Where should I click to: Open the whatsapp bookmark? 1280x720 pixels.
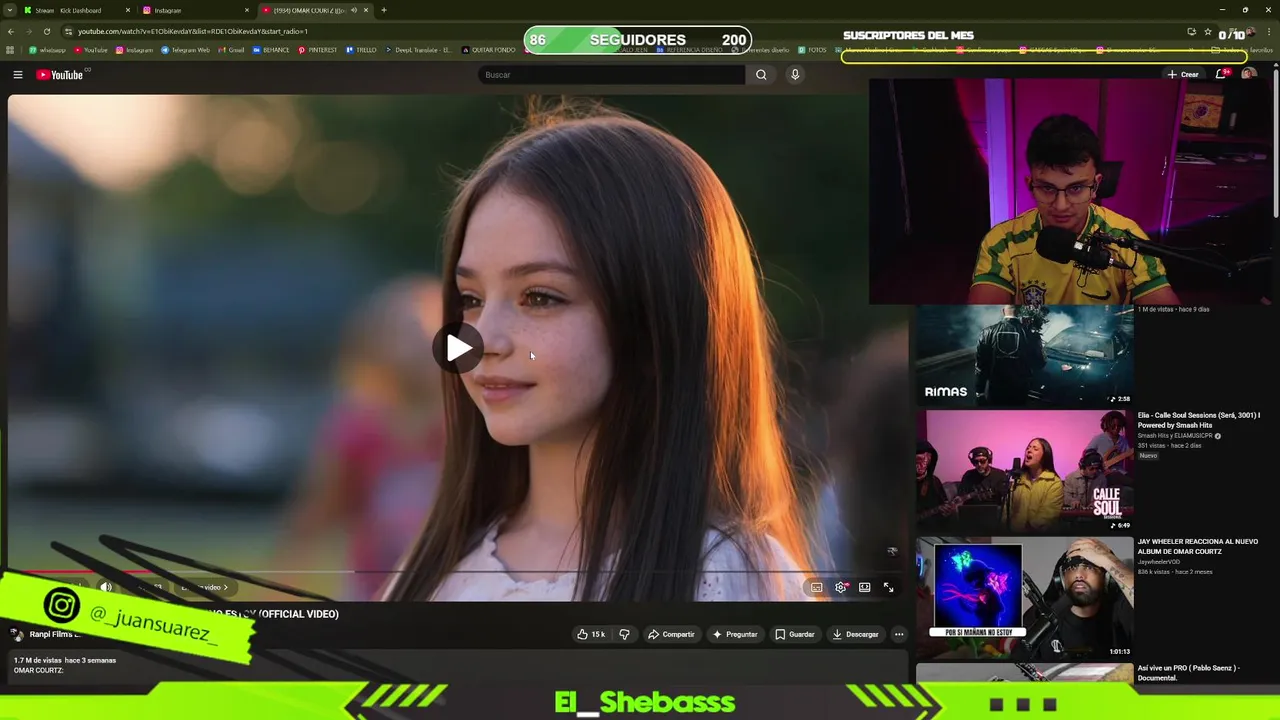click(47, 50)
